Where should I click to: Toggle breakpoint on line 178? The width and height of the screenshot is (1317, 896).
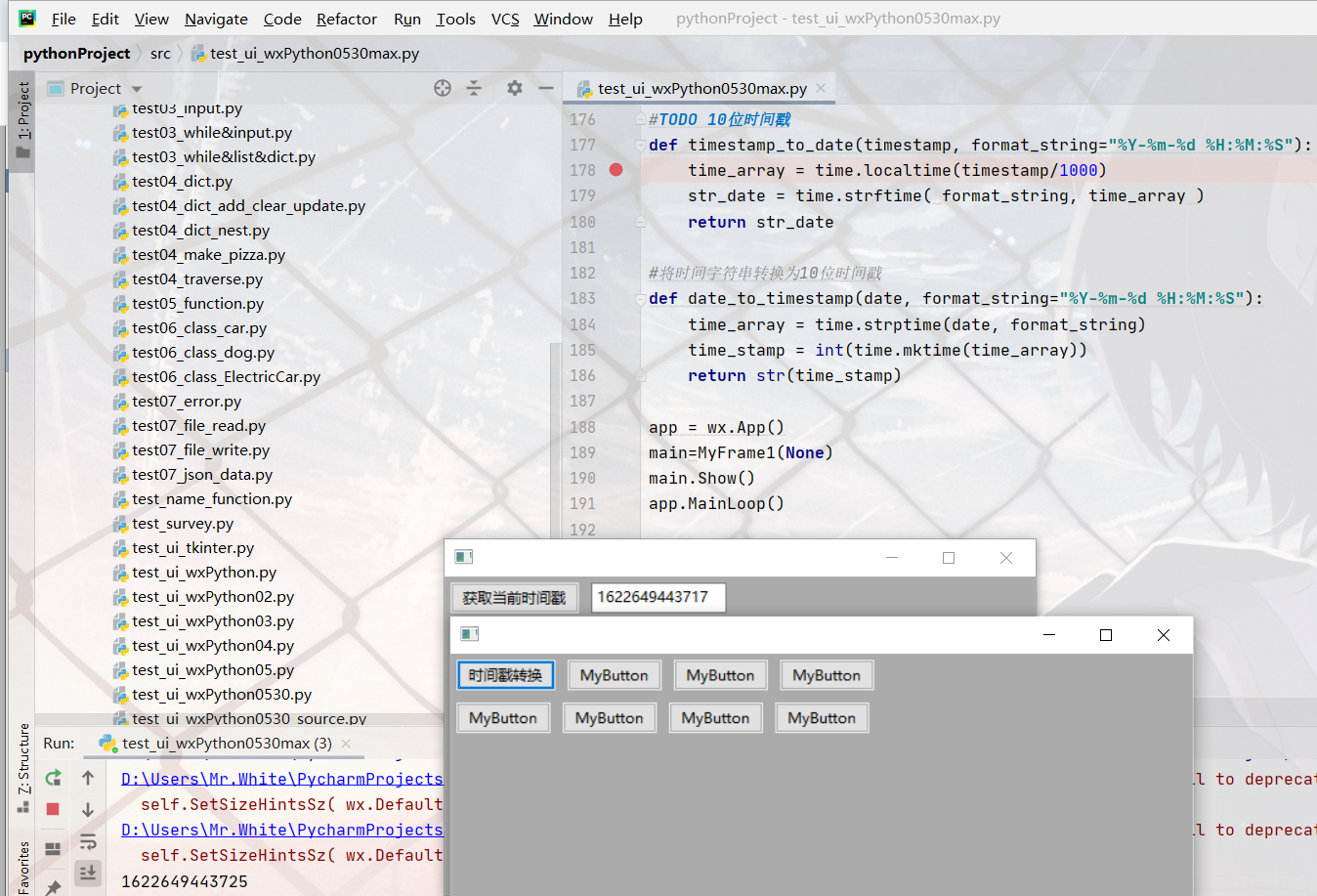[616, 170]
